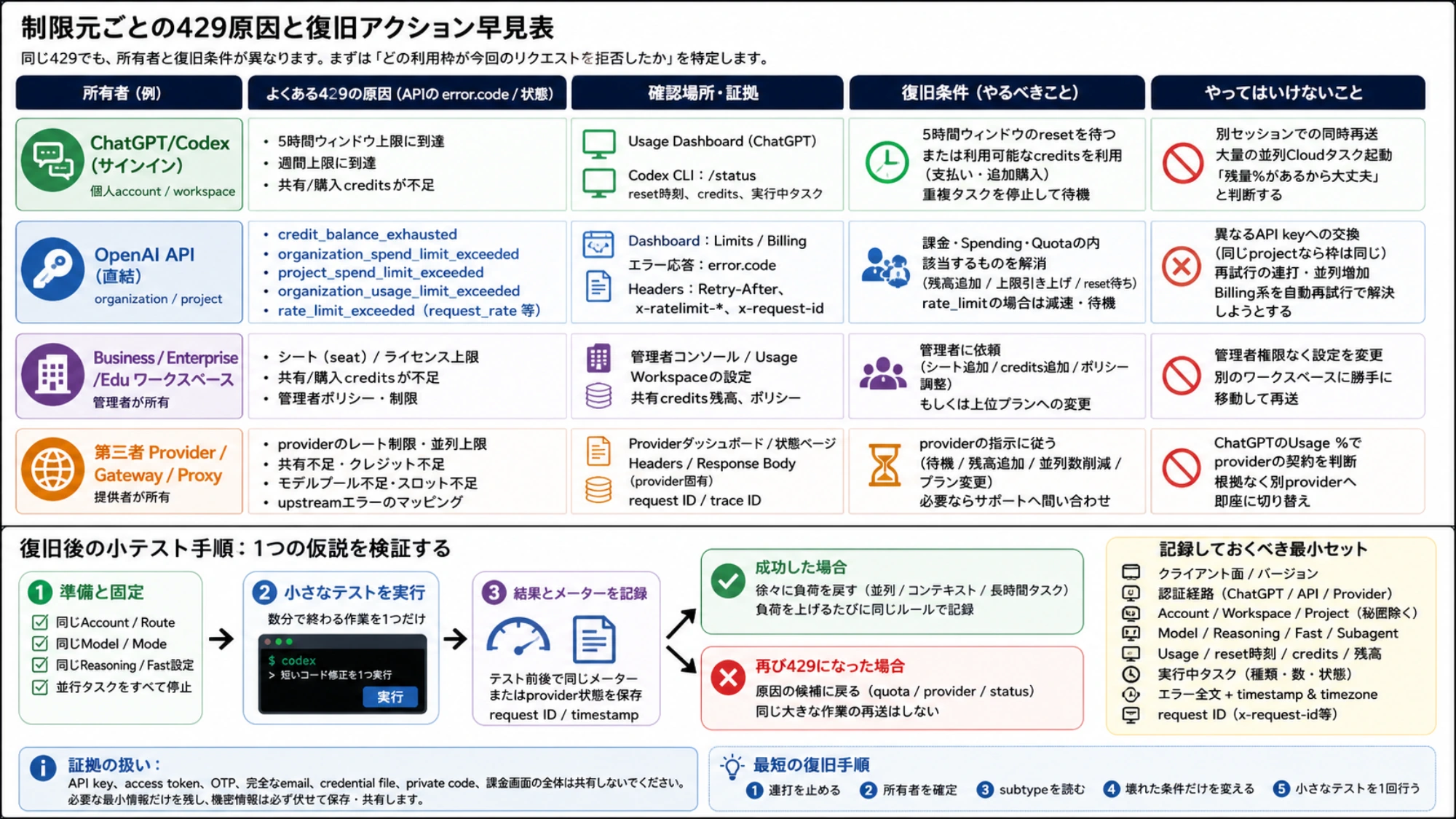Click the 結果とメーターを記録 step 3 heading
This screenshot has height=819, width=1456.
tap(580, 593)
